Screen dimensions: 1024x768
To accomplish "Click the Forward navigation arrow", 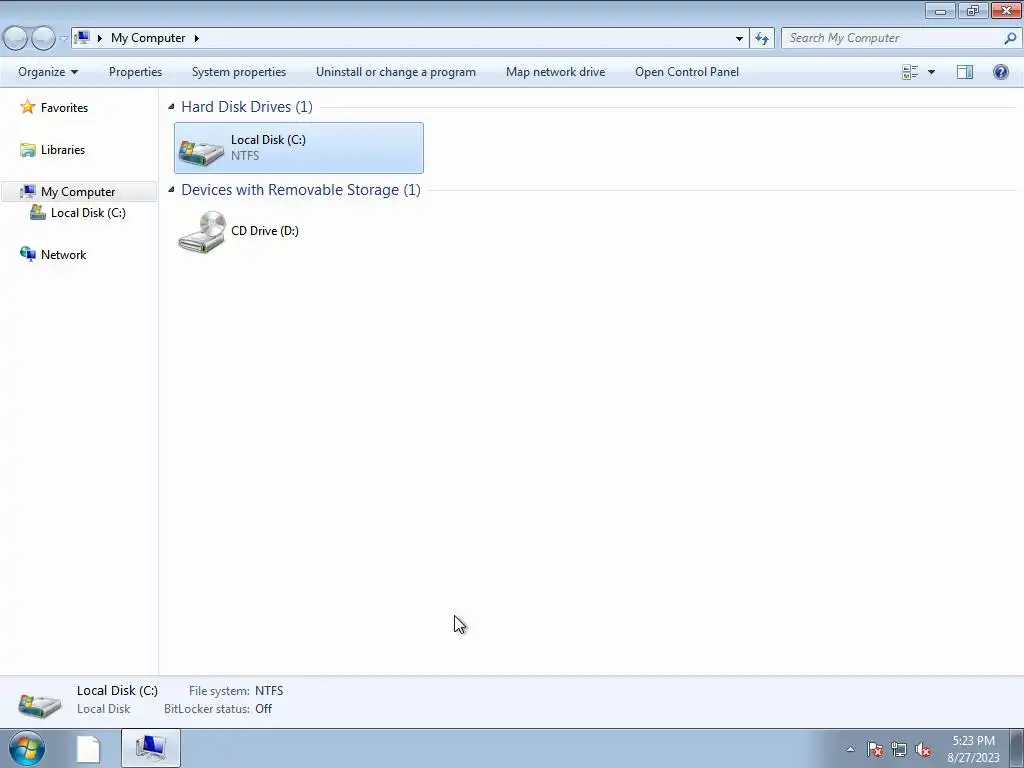I will [43, 38].
